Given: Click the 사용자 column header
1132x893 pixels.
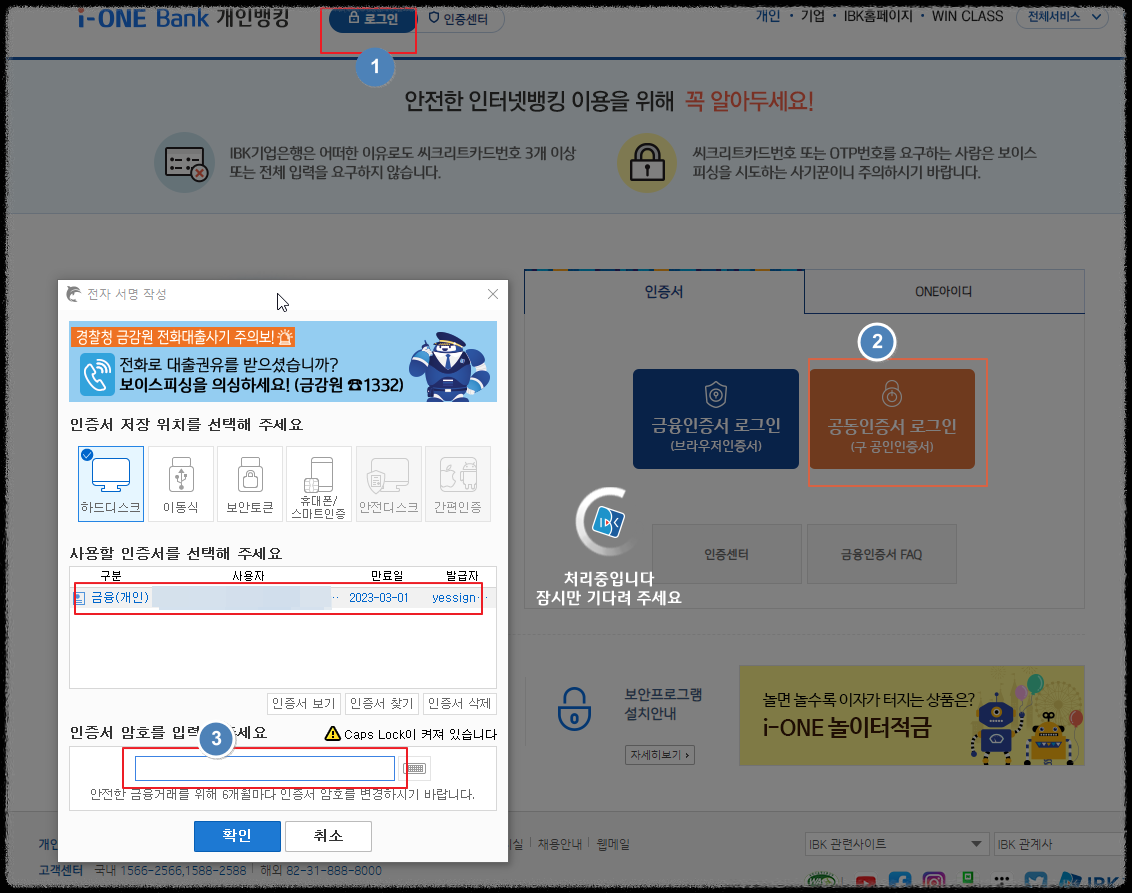Looking at the screenshot, I should pyautogui.click(x=248, y=575).
